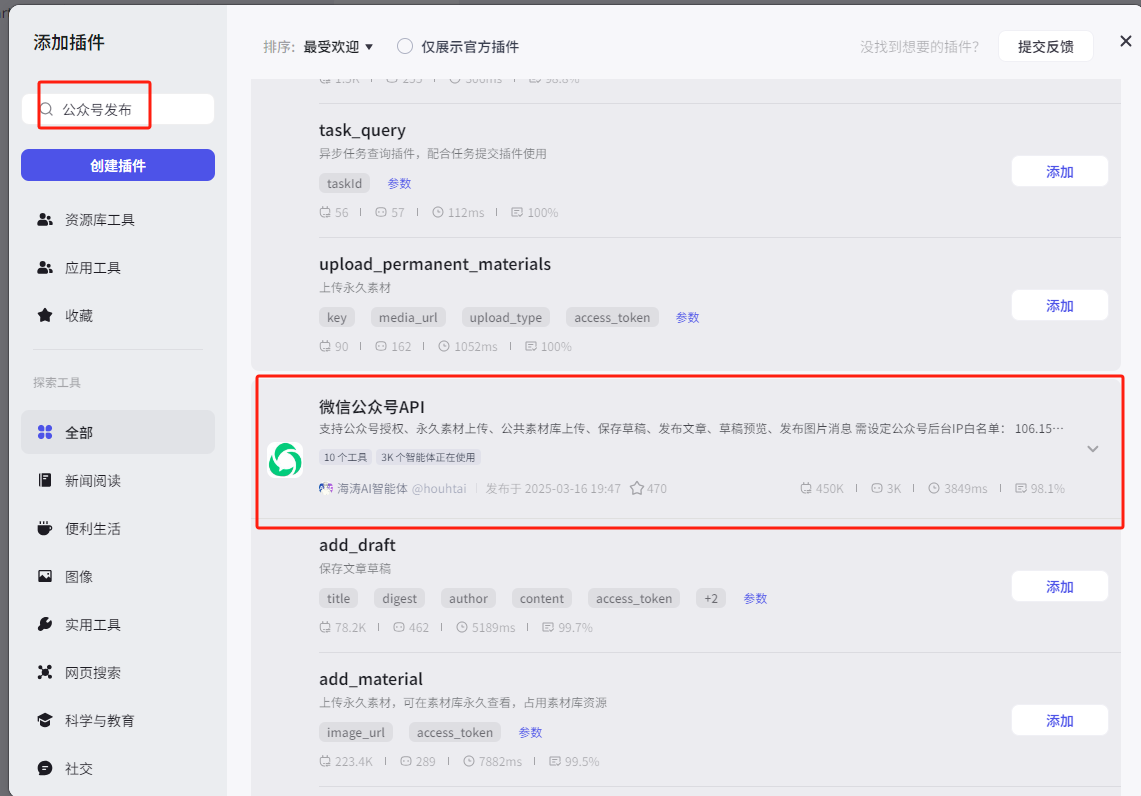Add the add_draft tool
Viewport: 1141px width, 796px height.
tap(1060, 586)
